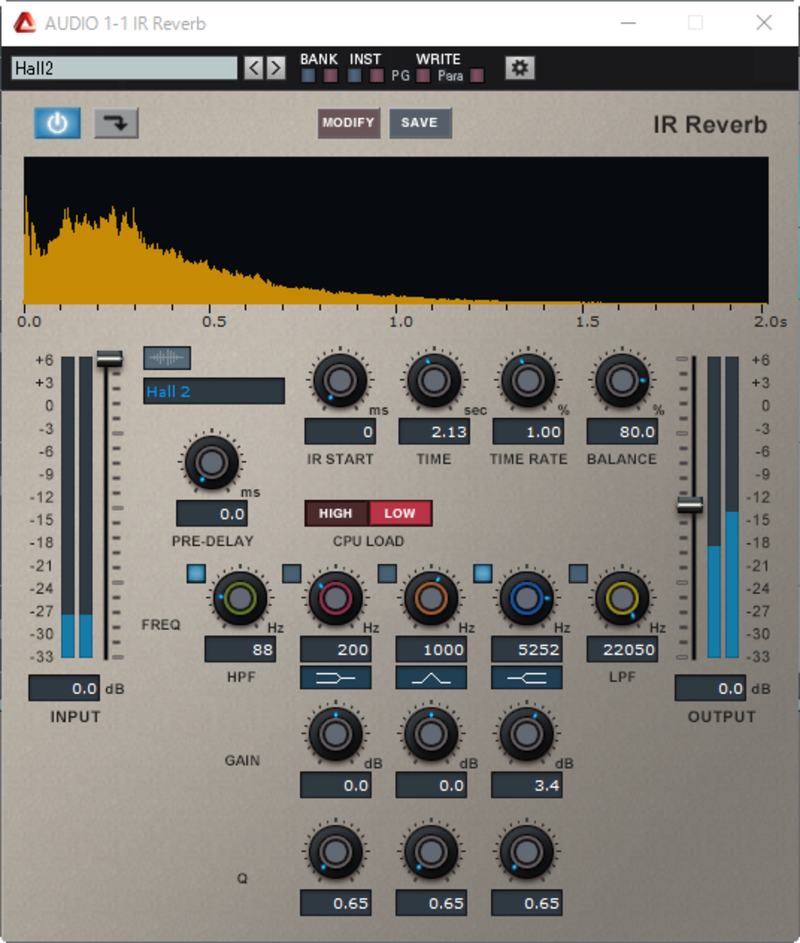Click the low shelf filter type icon
Viewport: 800px width, 943px height.
coord(336,678)
